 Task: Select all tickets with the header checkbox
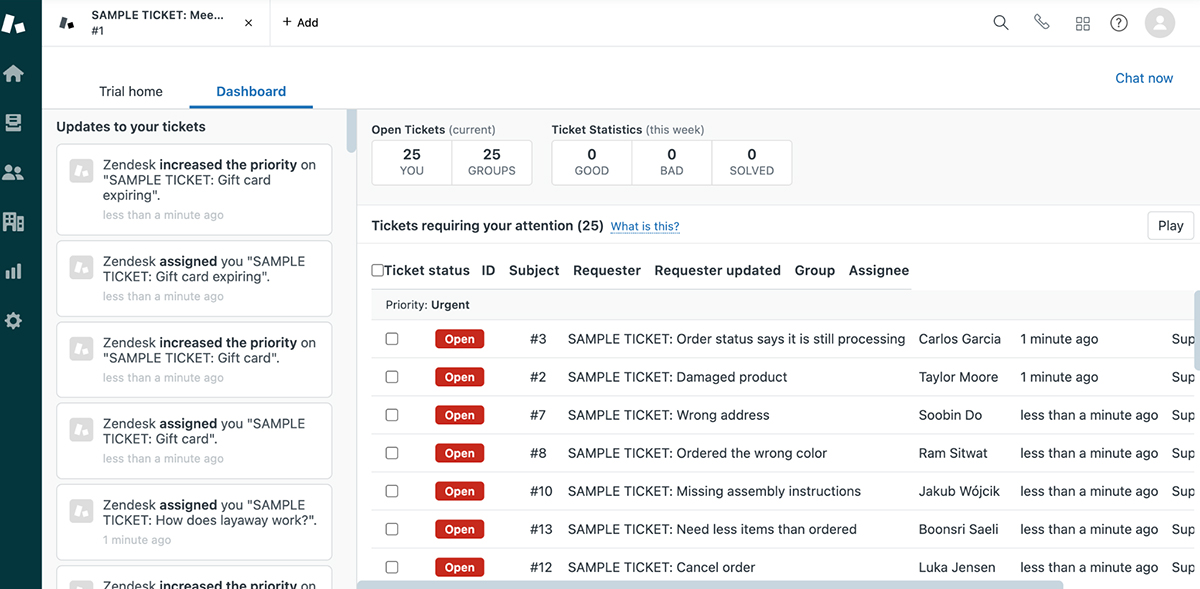coord(377,269)
